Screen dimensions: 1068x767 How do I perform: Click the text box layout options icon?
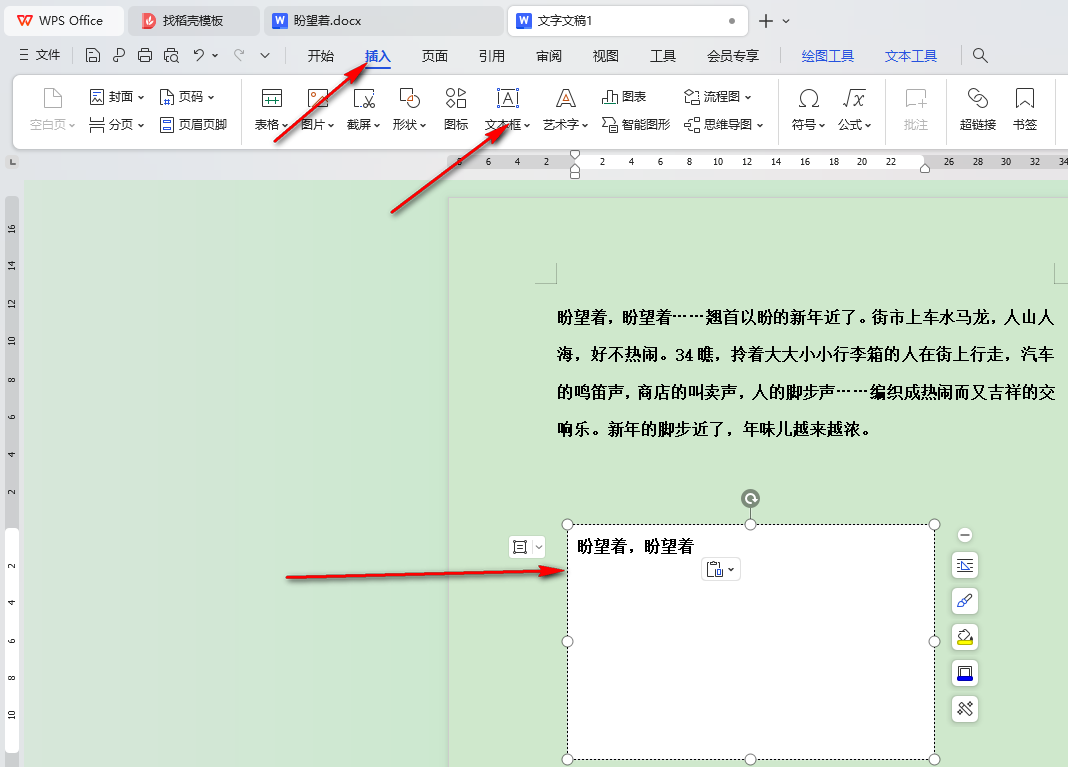tap(520, 547)
